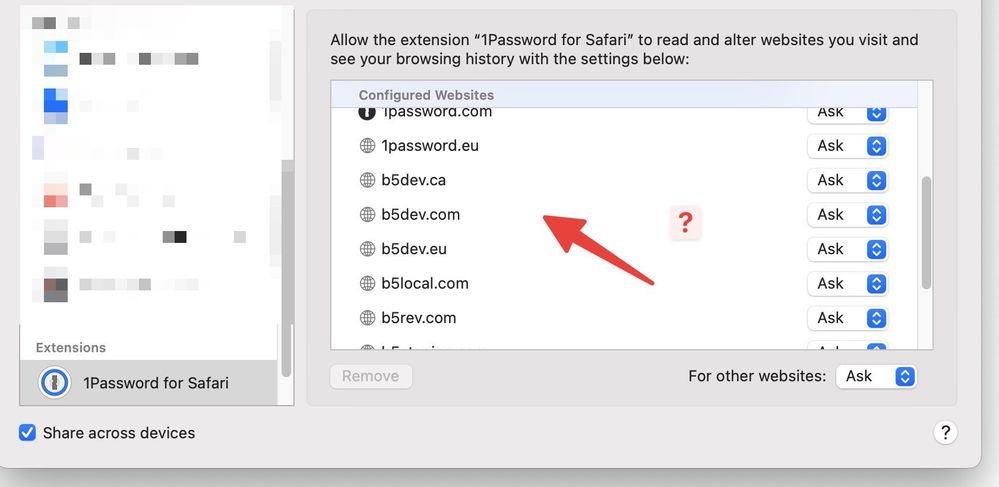Click the globe icon beside b5dev.eu

367,249
